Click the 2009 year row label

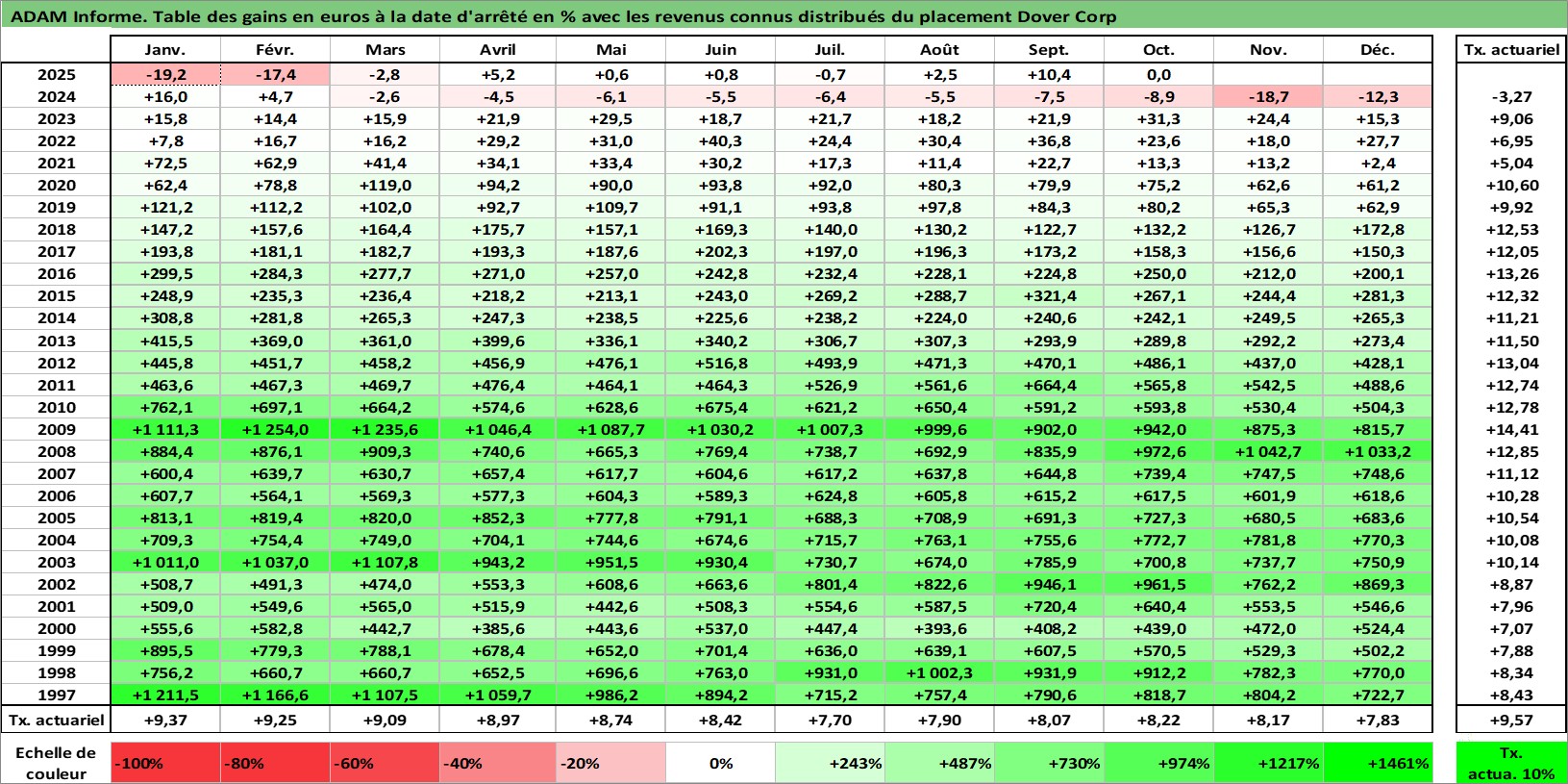point(57,429)
